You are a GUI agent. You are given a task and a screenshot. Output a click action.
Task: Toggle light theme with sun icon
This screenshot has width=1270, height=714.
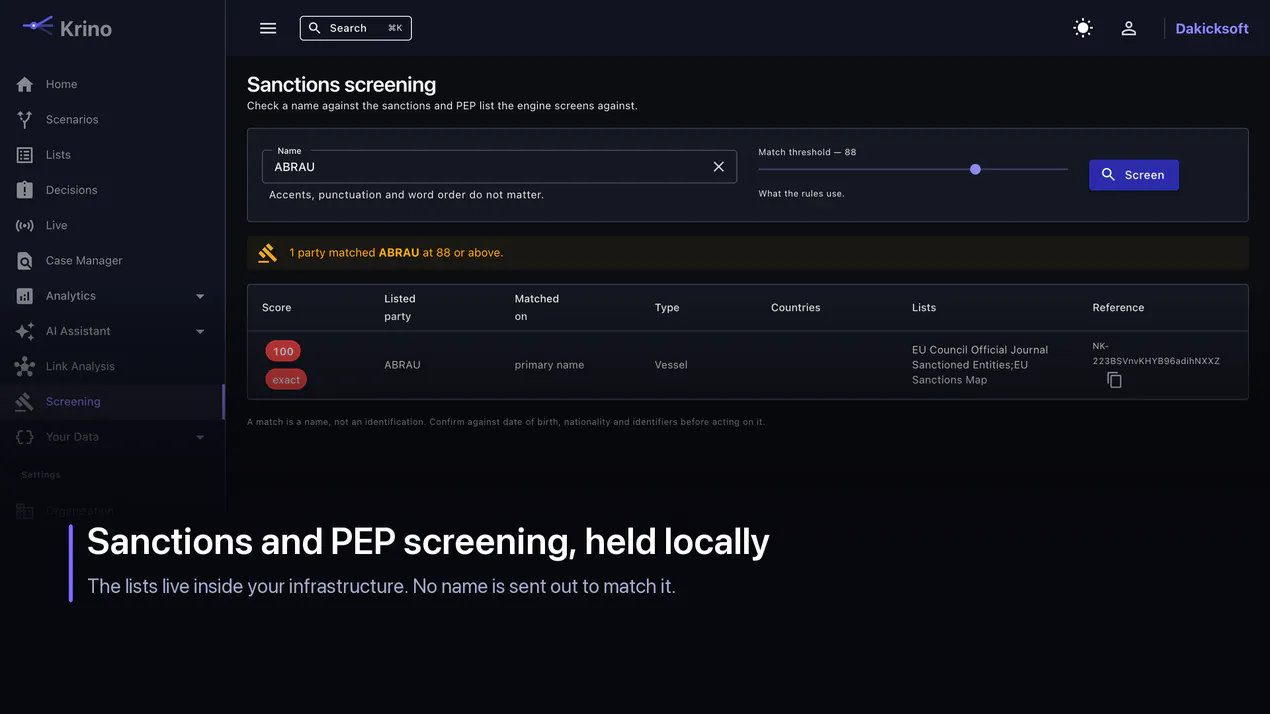tap(1083, 28)
